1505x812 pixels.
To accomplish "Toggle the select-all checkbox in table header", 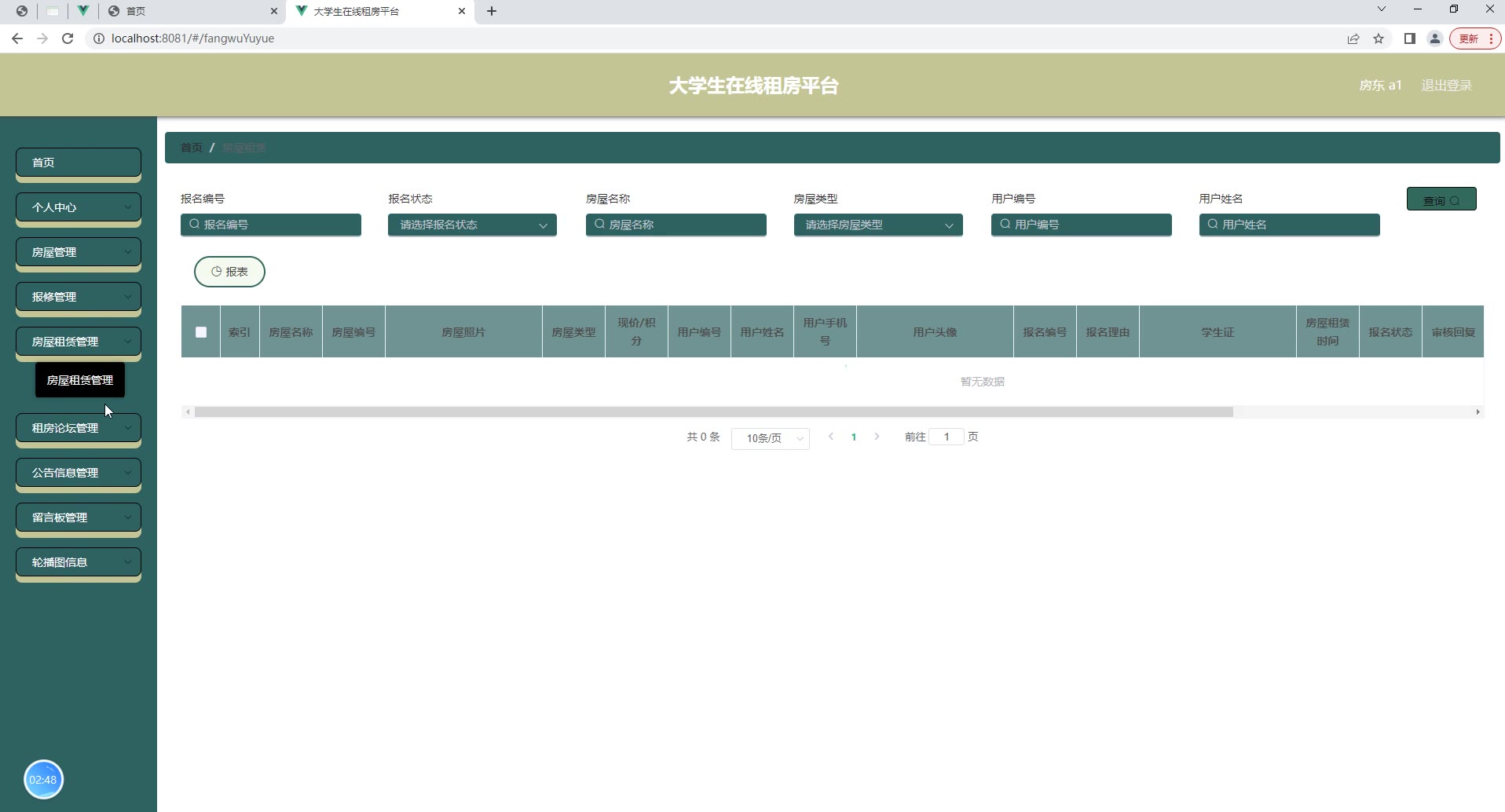I will point(201,332).
